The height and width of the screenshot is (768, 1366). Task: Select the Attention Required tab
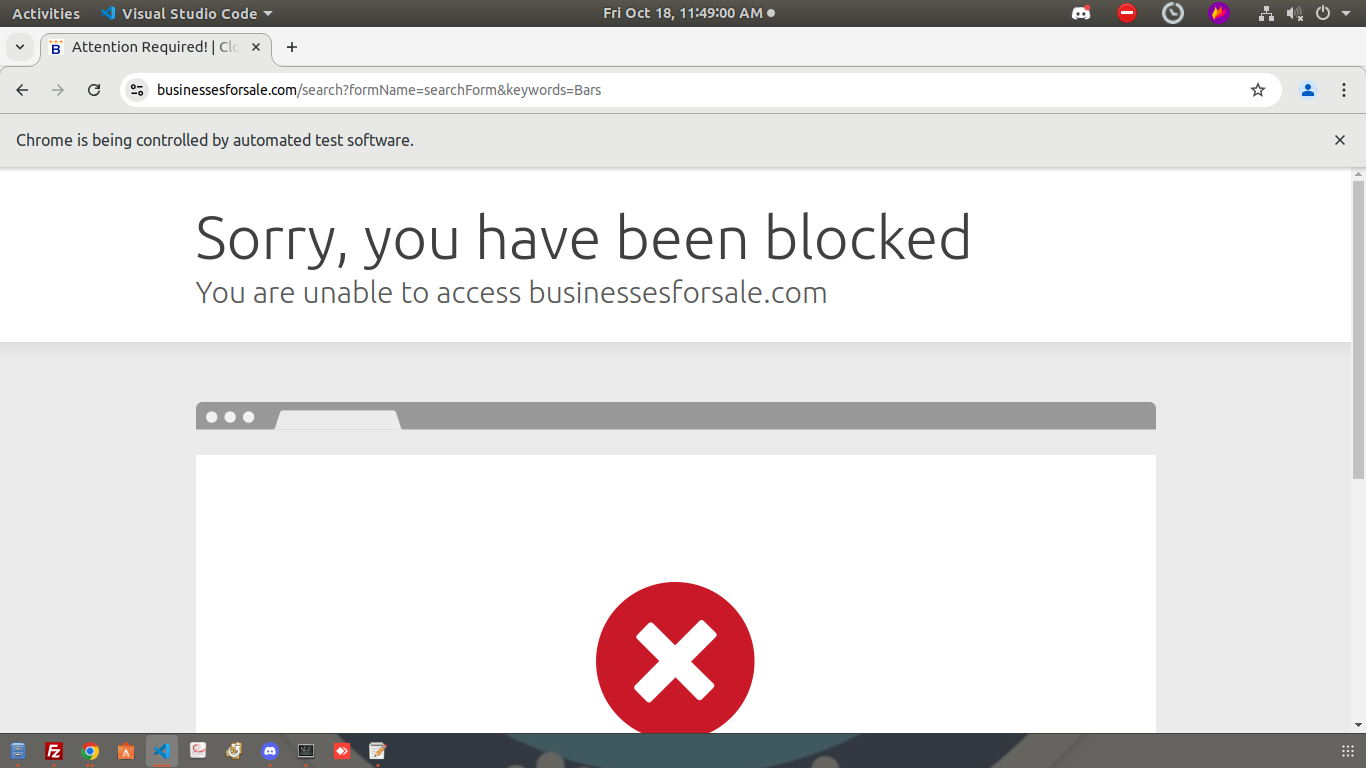pyautogui.click(x=150, y=47)
